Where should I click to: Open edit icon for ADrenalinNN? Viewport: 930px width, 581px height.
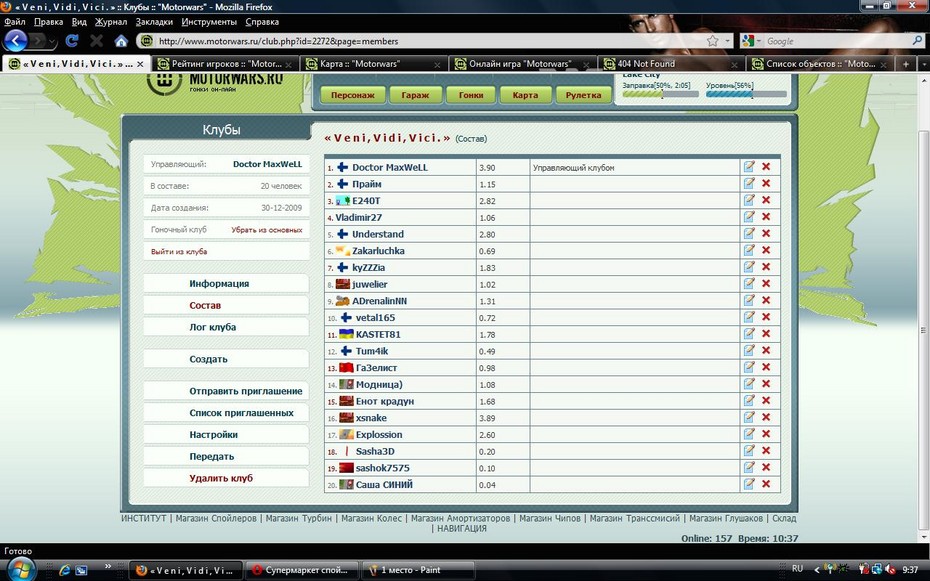(749, 301)
